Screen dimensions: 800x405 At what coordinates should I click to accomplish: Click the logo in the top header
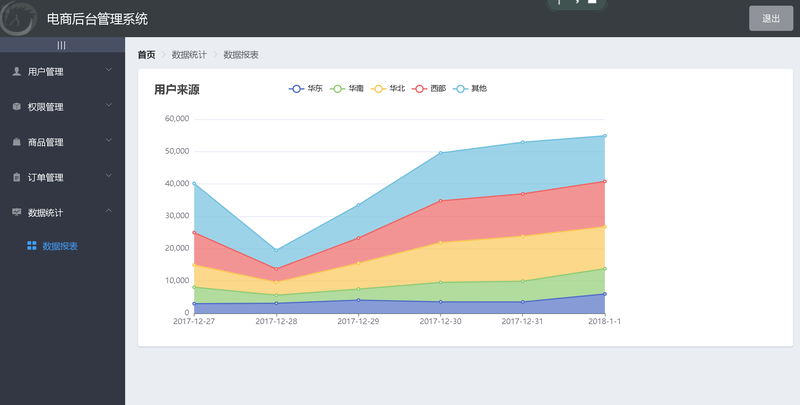[x=18, y=18]
